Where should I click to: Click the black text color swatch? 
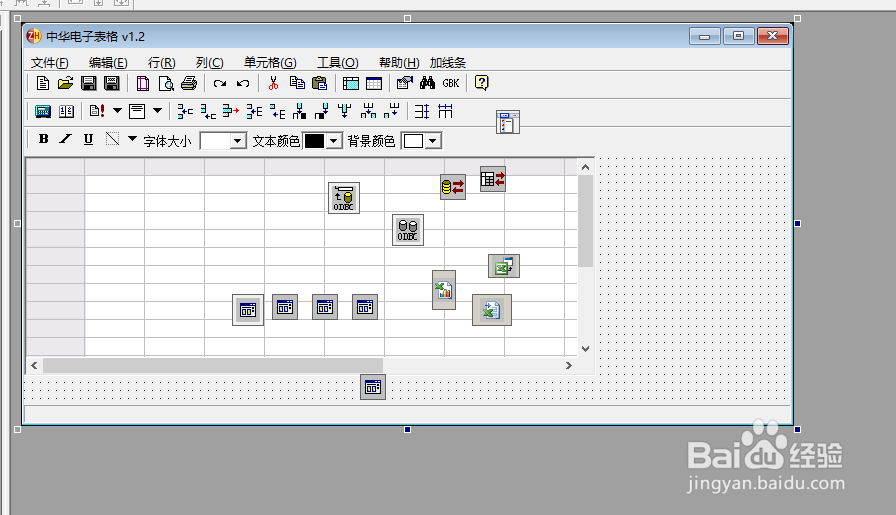(x=314, y=141)
